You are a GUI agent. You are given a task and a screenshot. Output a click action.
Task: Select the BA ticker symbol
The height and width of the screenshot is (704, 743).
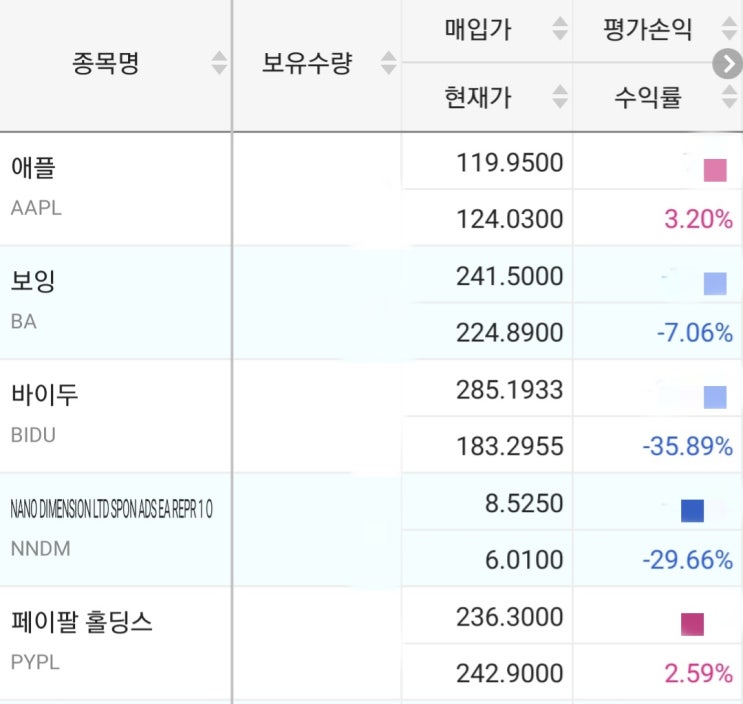pyautogui.click(x=23, y=322)
